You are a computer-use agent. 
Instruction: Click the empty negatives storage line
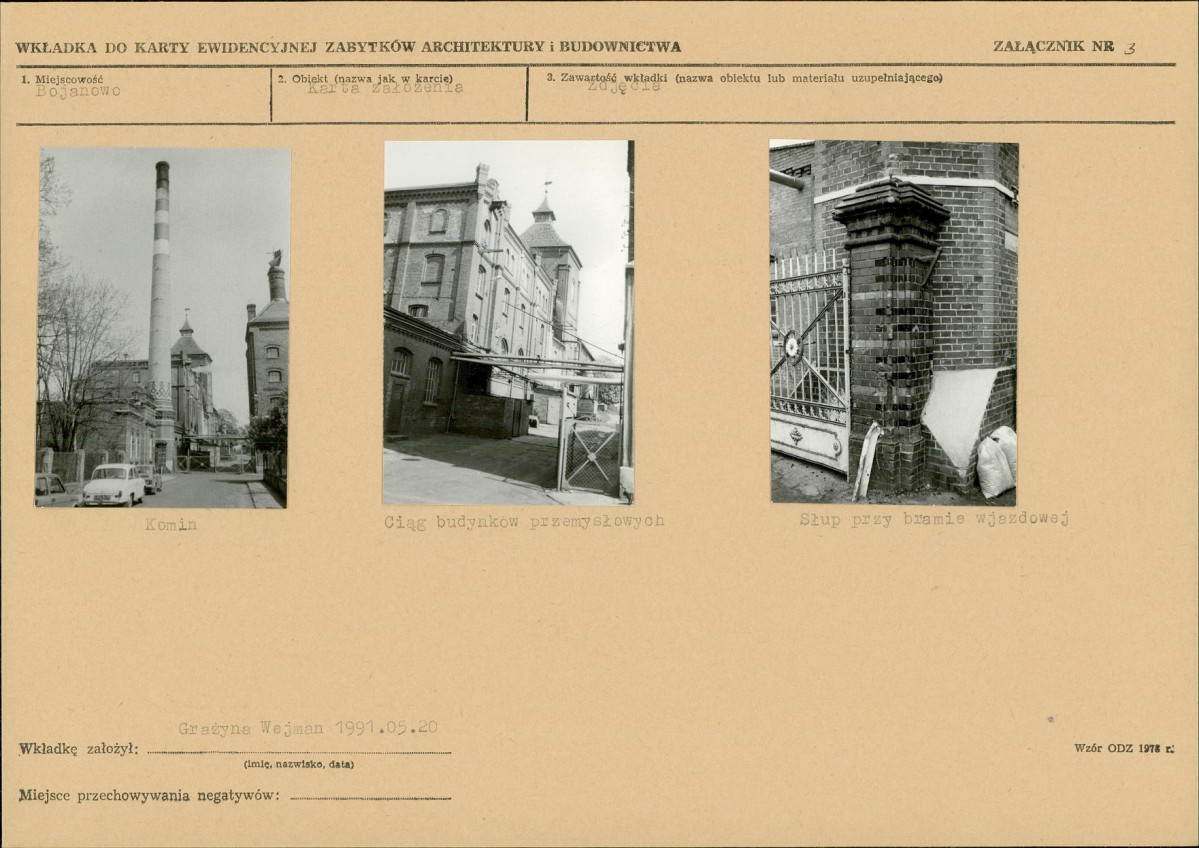(x=371, y=798)
